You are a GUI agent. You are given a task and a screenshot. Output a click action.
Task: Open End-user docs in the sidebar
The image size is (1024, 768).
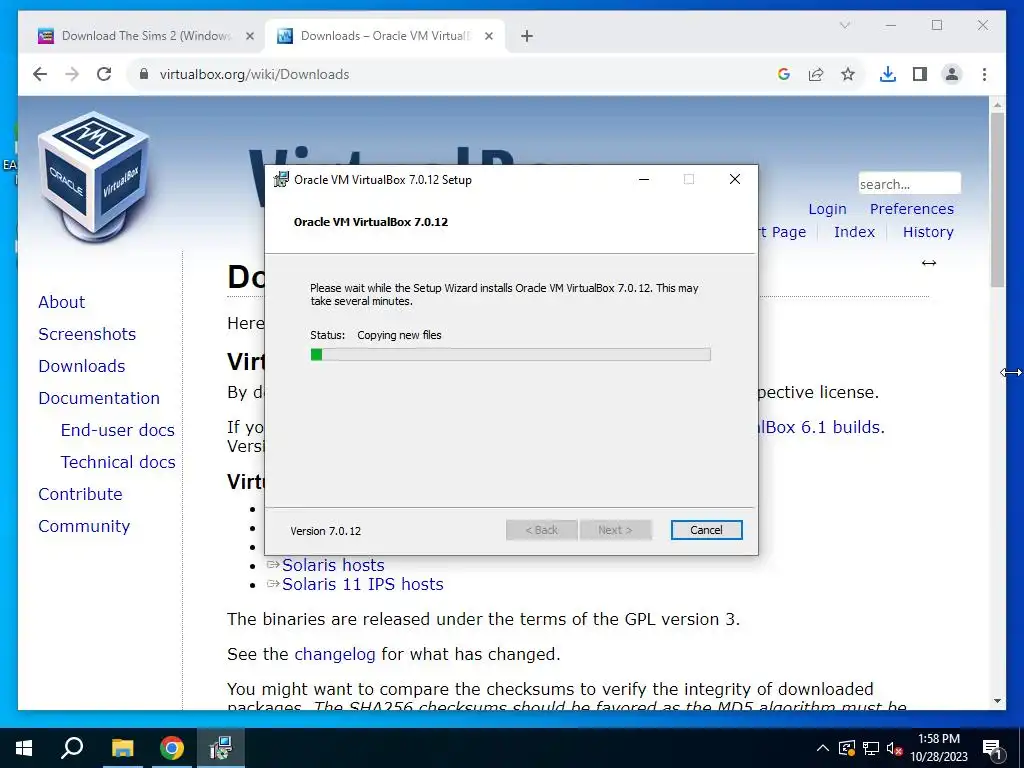click(118, 430)
